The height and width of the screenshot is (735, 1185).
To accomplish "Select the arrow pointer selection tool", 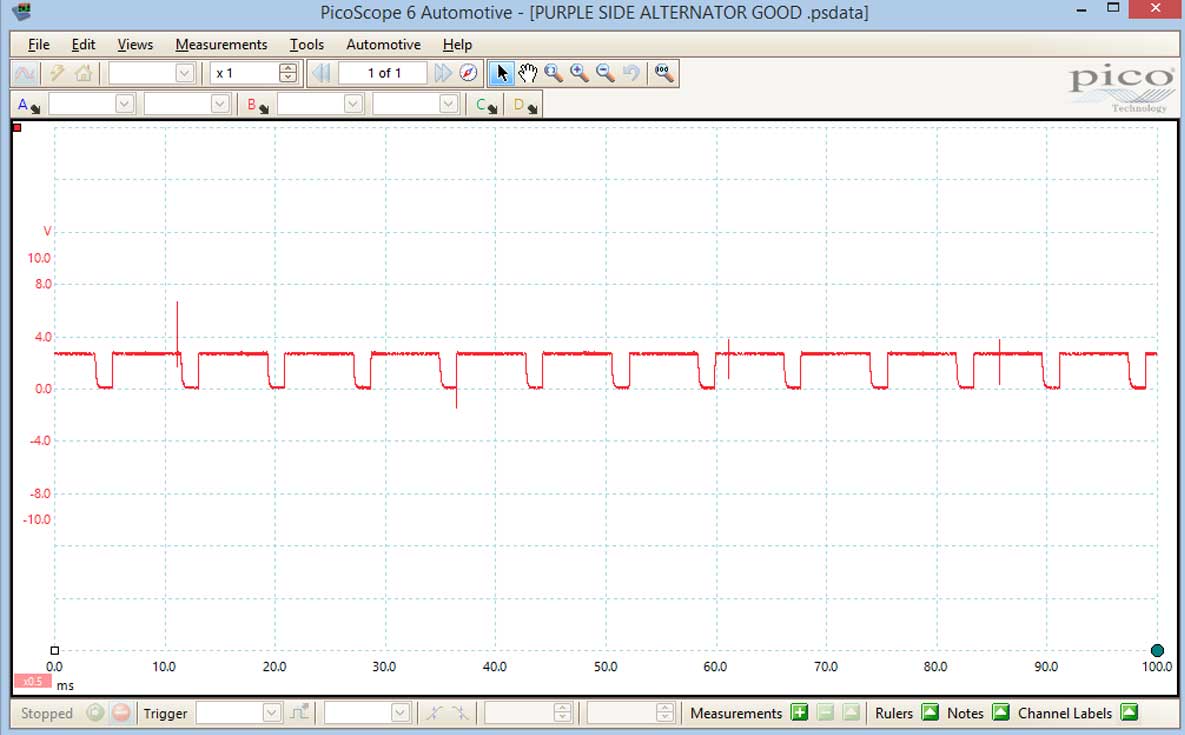I will 501,73.
